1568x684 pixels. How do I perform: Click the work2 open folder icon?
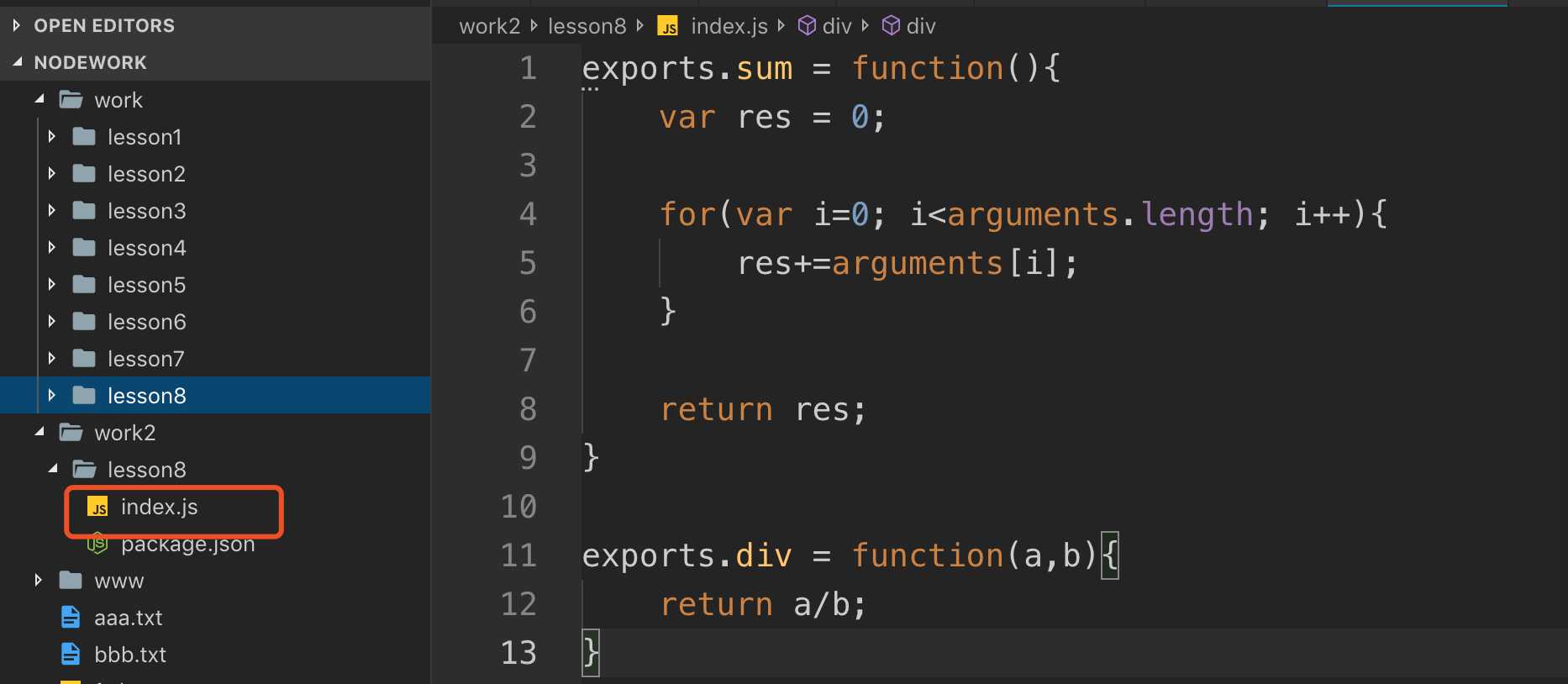71,433
